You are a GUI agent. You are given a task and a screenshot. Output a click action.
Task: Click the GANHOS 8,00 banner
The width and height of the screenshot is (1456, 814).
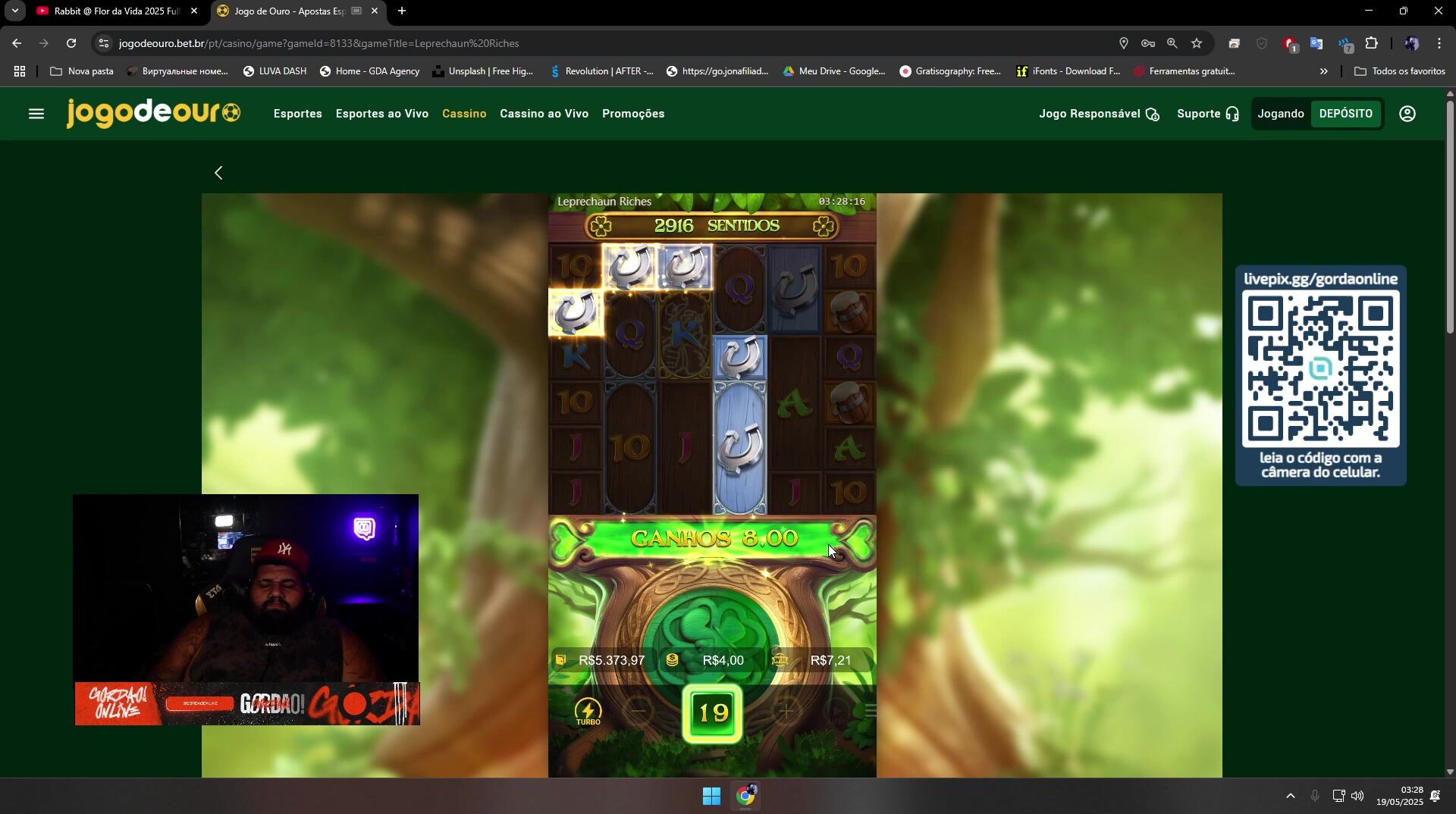(713, 539)
